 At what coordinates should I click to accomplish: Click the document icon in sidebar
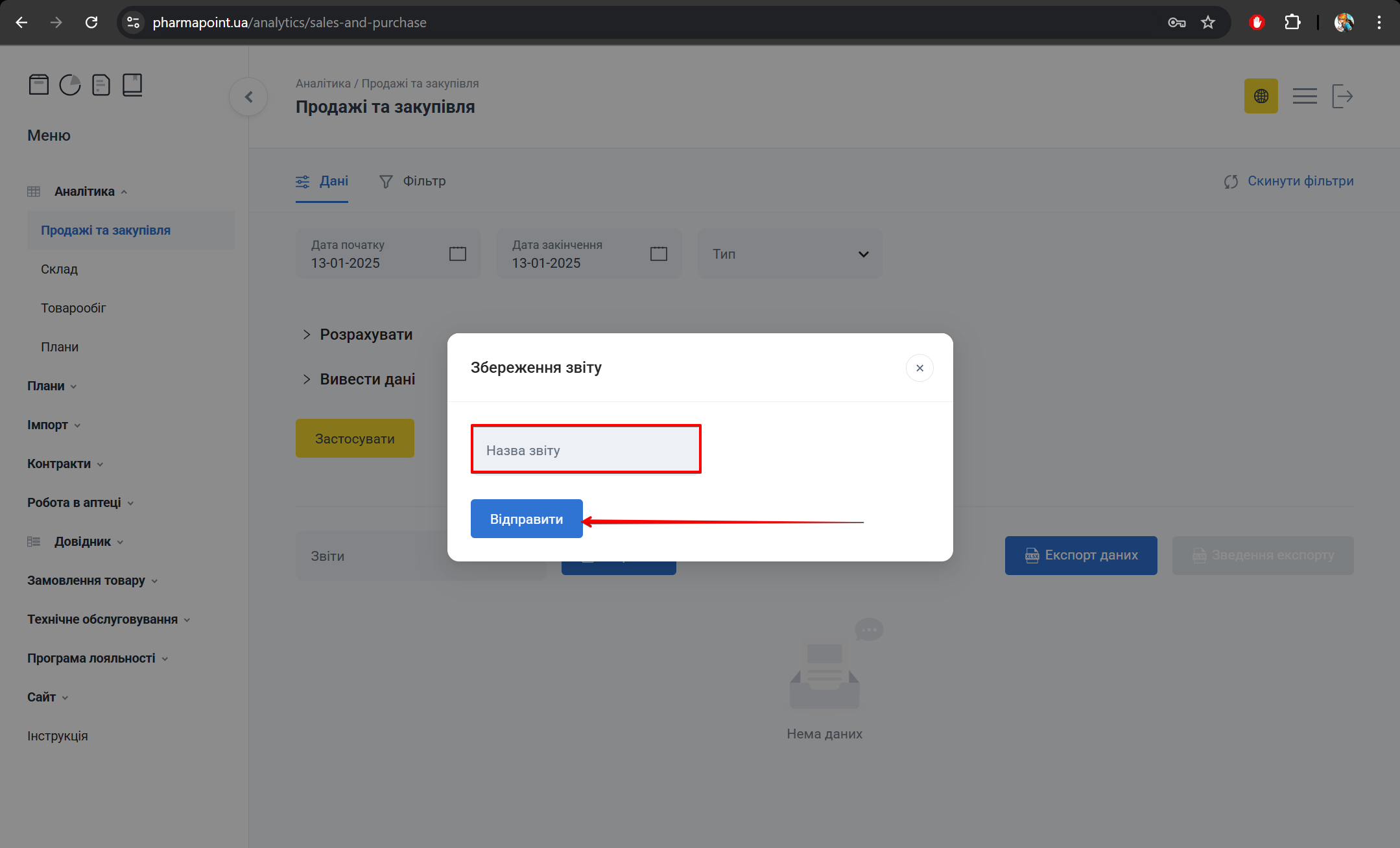[101, 85]
